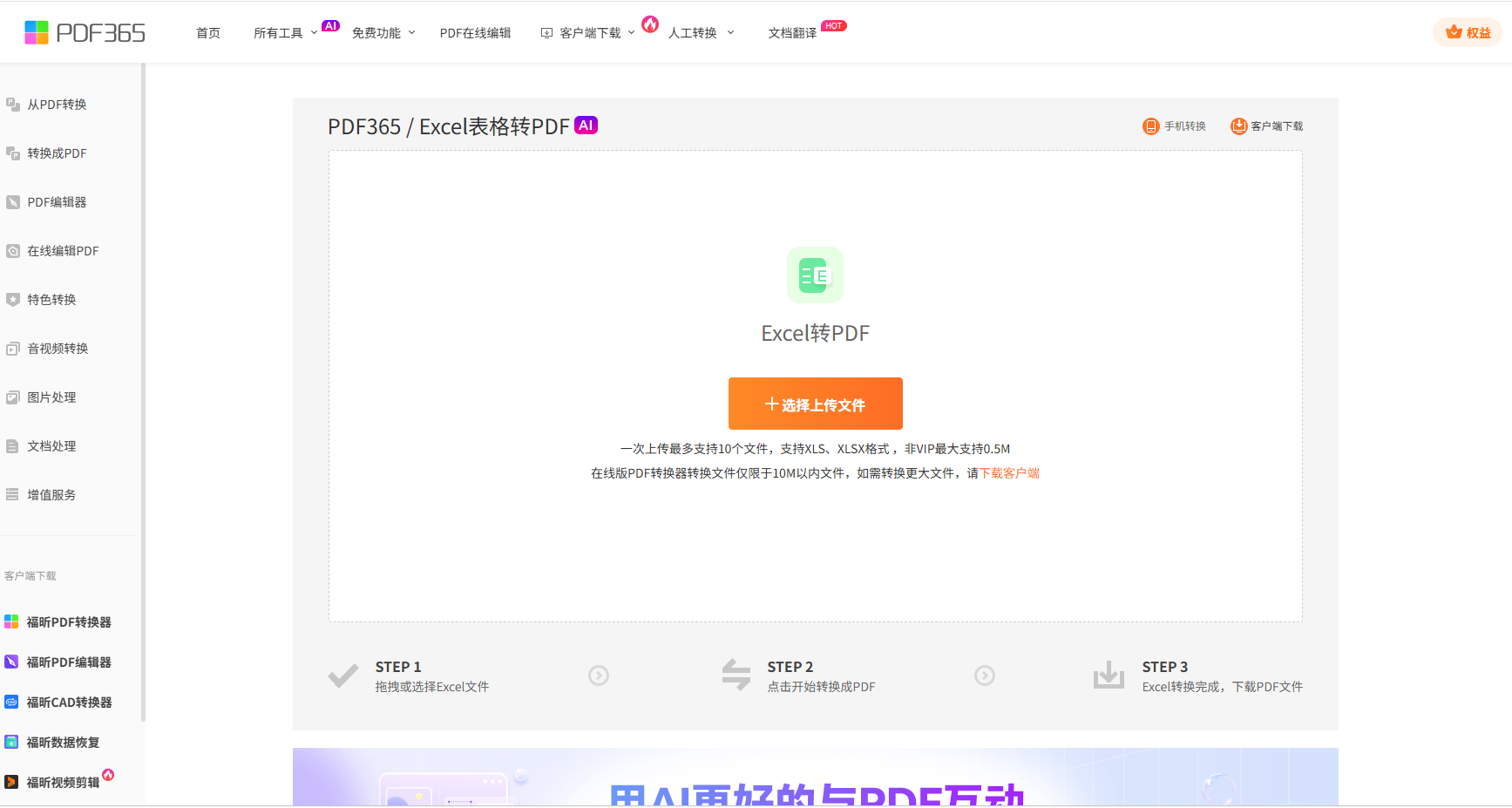Click the 从PDF转换 sidebar icon
Screen dimensions: 1512x808
pyautogui.click(x=13, y=105)
